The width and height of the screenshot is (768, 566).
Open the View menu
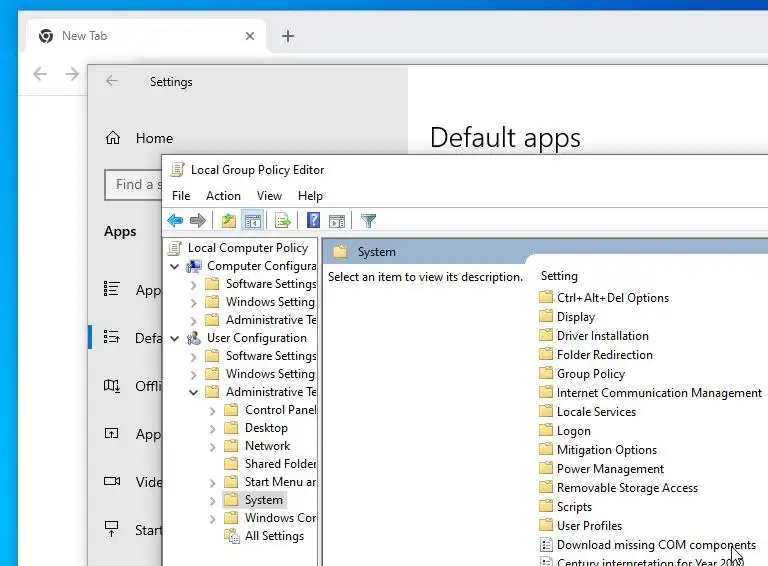pos(269,196)
